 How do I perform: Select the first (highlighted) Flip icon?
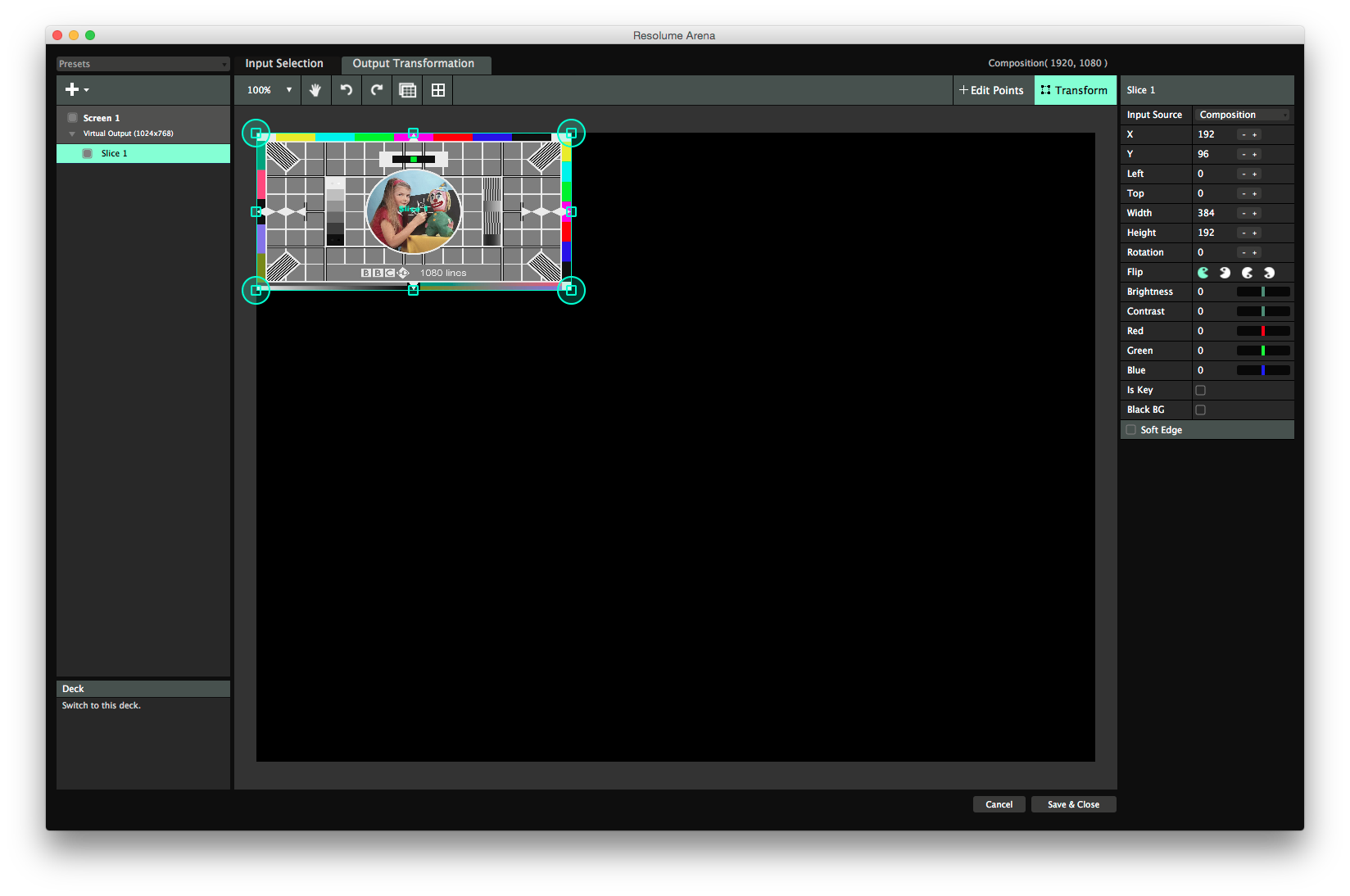pos(1203,273)
